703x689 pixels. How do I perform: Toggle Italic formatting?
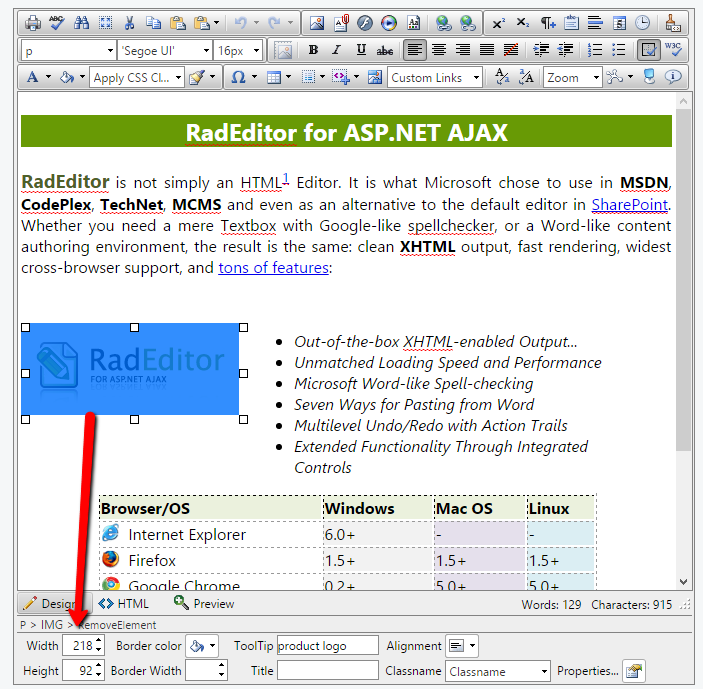[337, 51]
